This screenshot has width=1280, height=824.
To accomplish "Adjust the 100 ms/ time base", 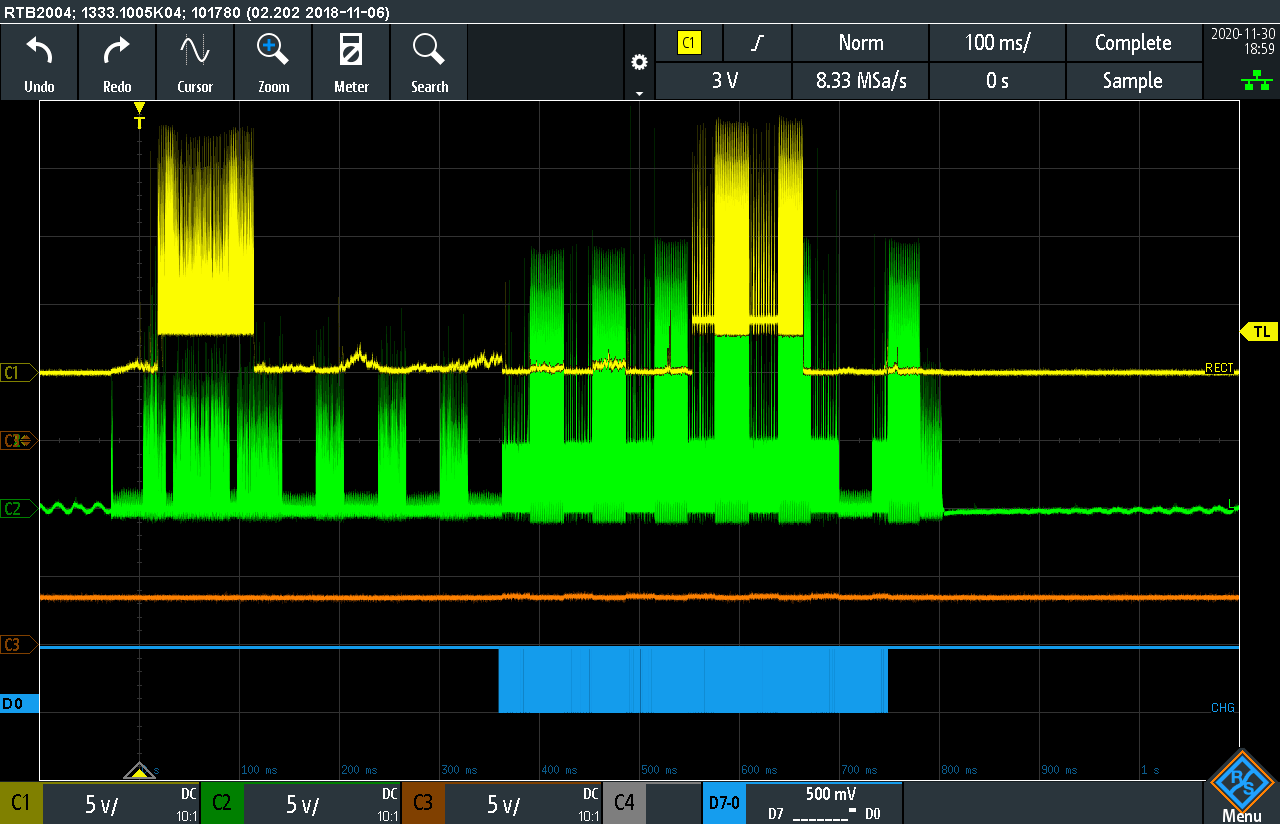I will pyautogui.click(x=997, y=43).
